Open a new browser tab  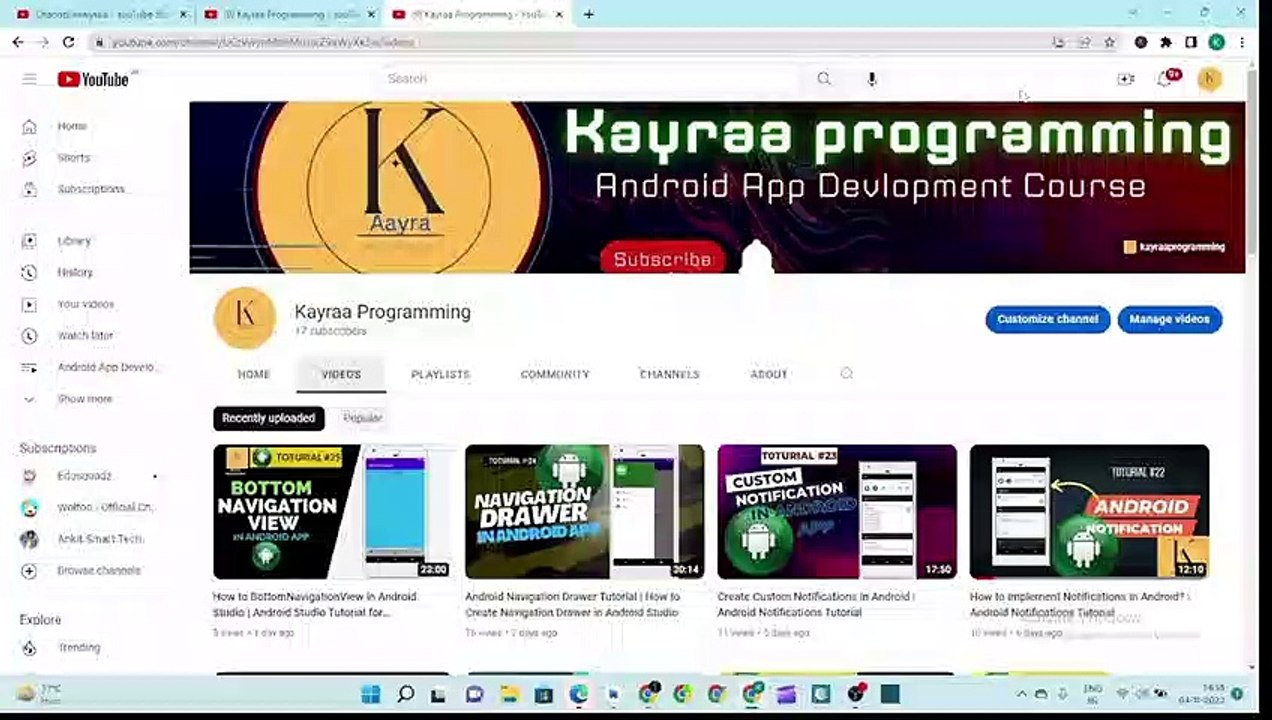pyautogui.click(x=589, y=14)
